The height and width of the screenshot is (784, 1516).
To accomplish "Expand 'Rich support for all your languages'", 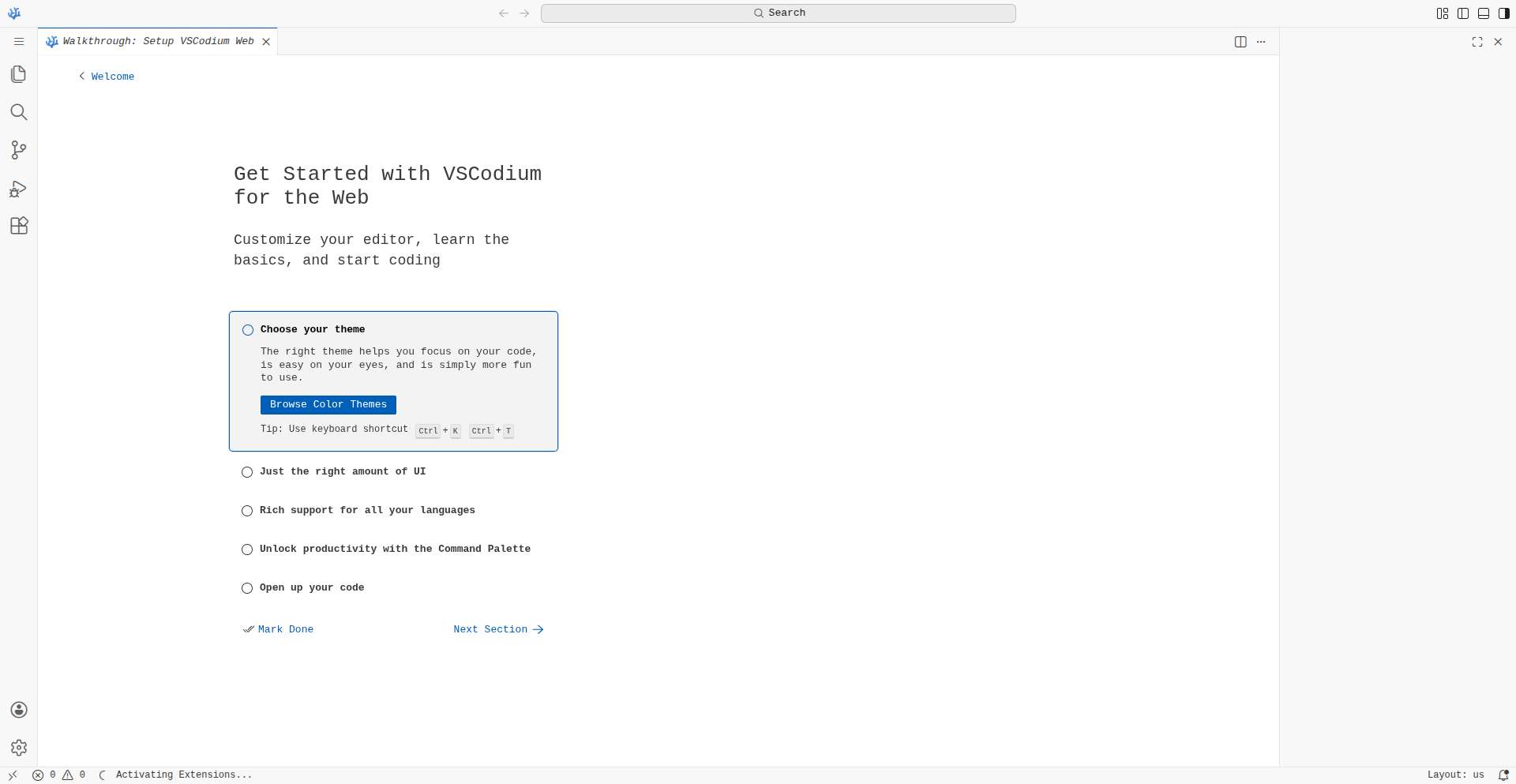I will pyautogui.click(x=367, y=511).
